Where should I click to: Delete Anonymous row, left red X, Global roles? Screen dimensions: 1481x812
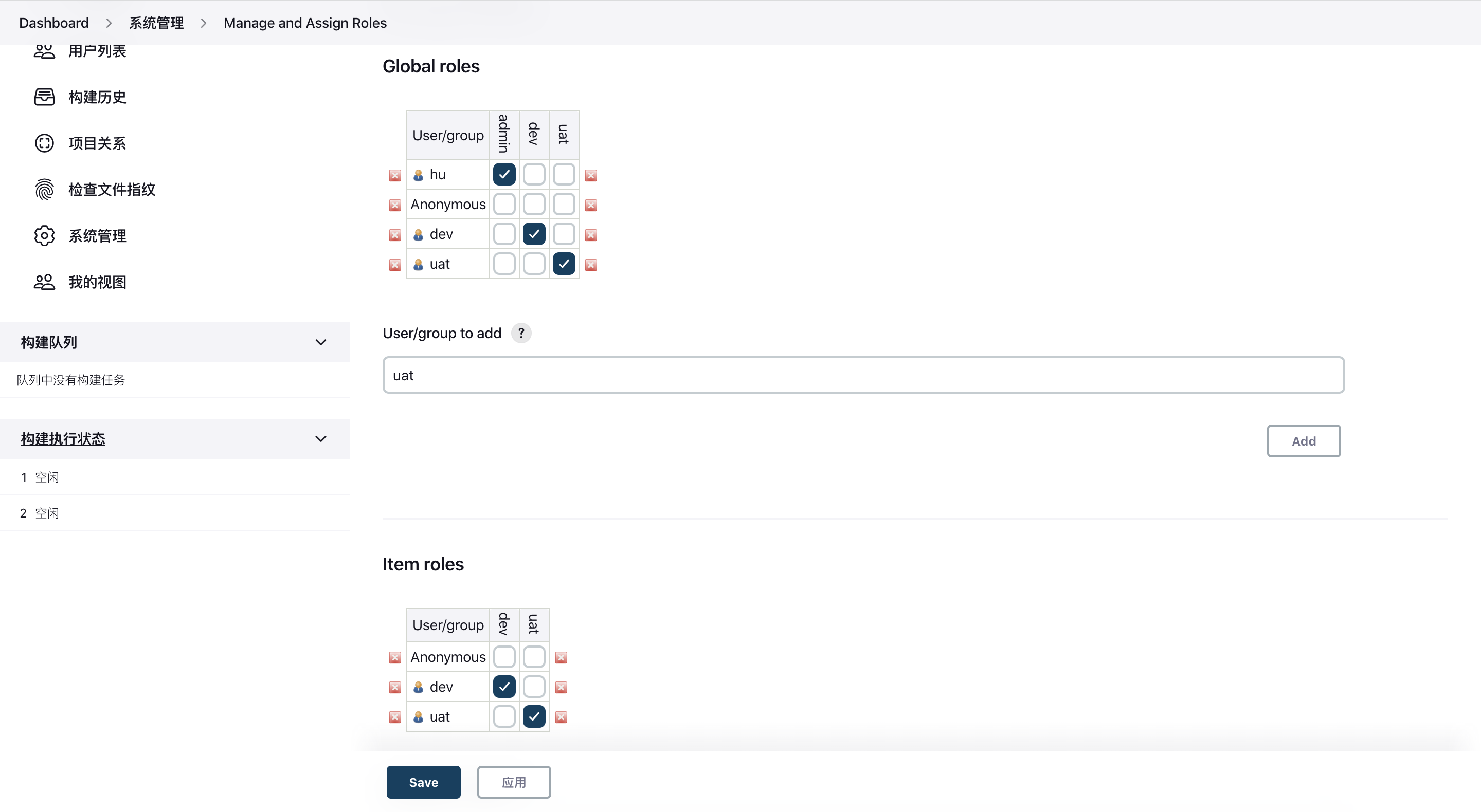395,205
